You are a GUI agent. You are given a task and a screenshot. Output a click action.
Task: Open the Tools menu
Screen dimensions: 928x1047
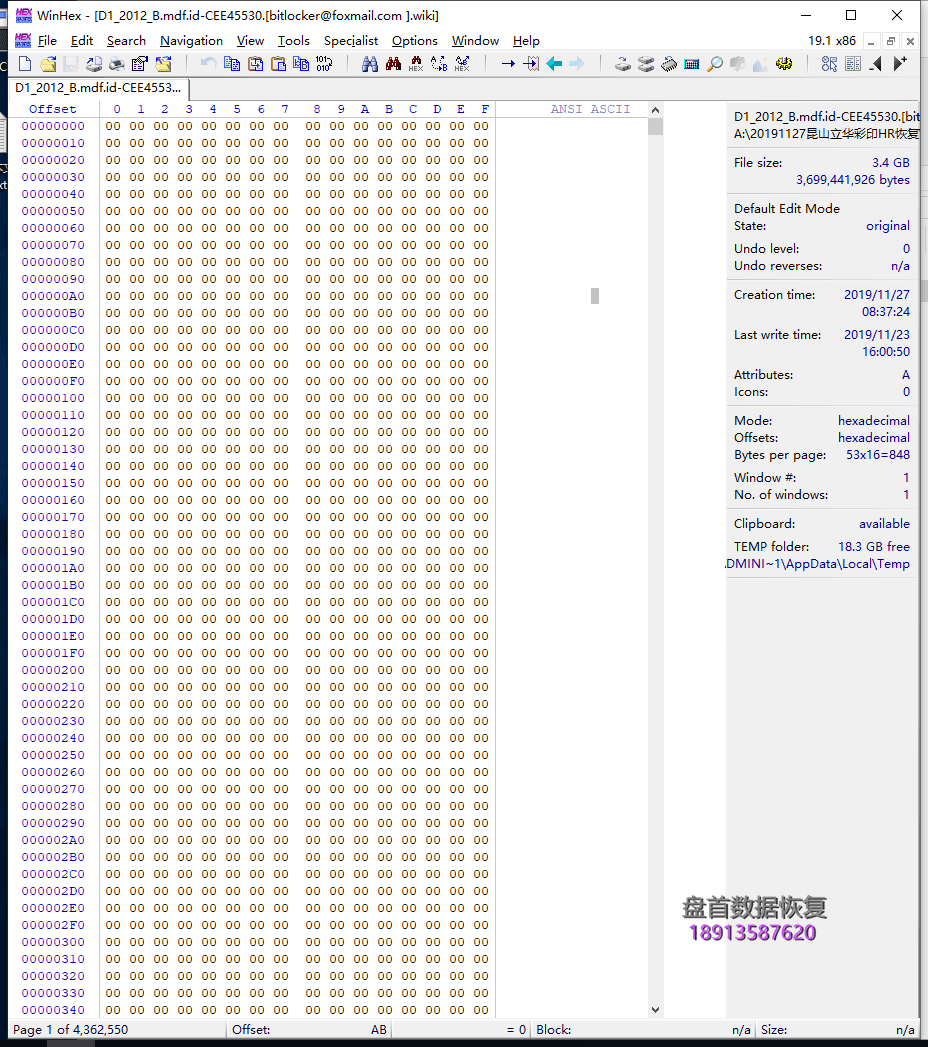(294, 41)
